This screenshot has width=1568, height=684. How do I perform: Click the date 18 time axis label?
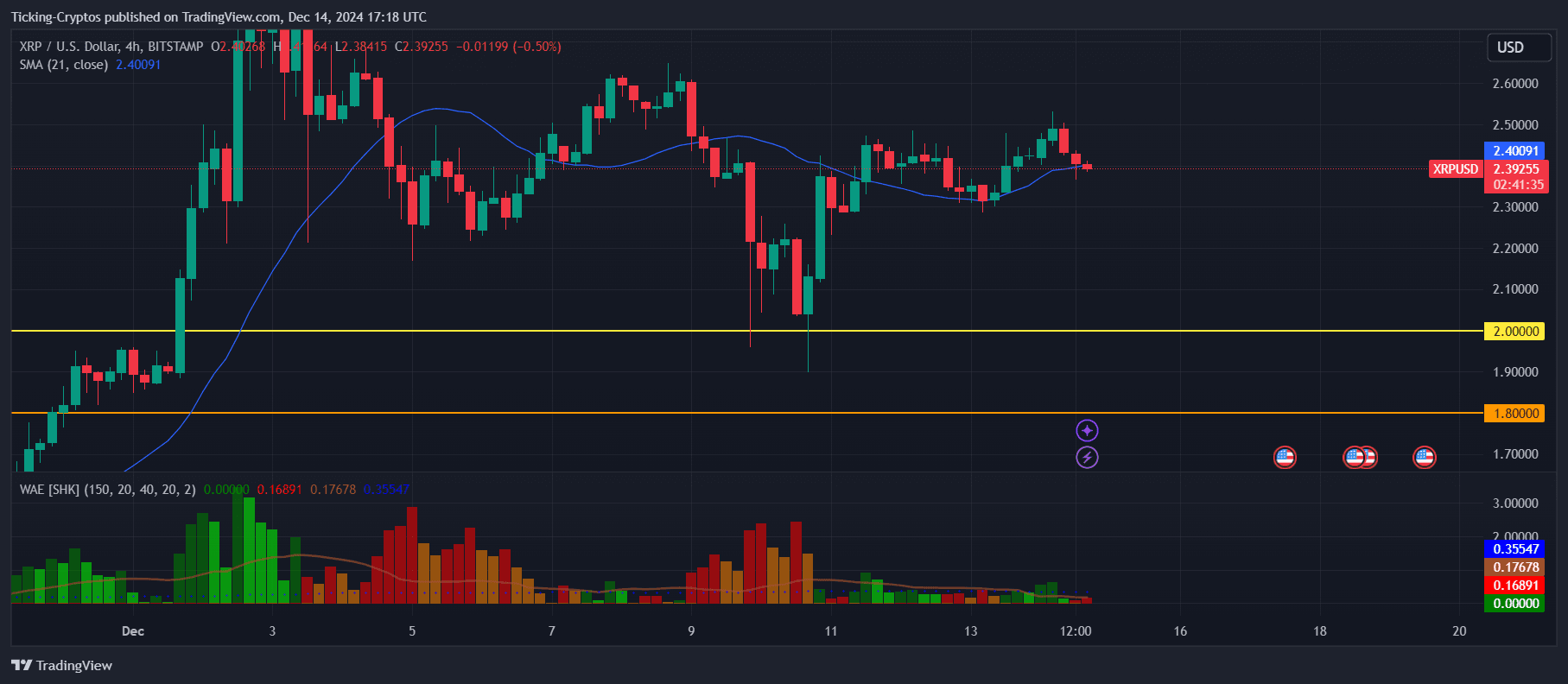(1320, 631)
